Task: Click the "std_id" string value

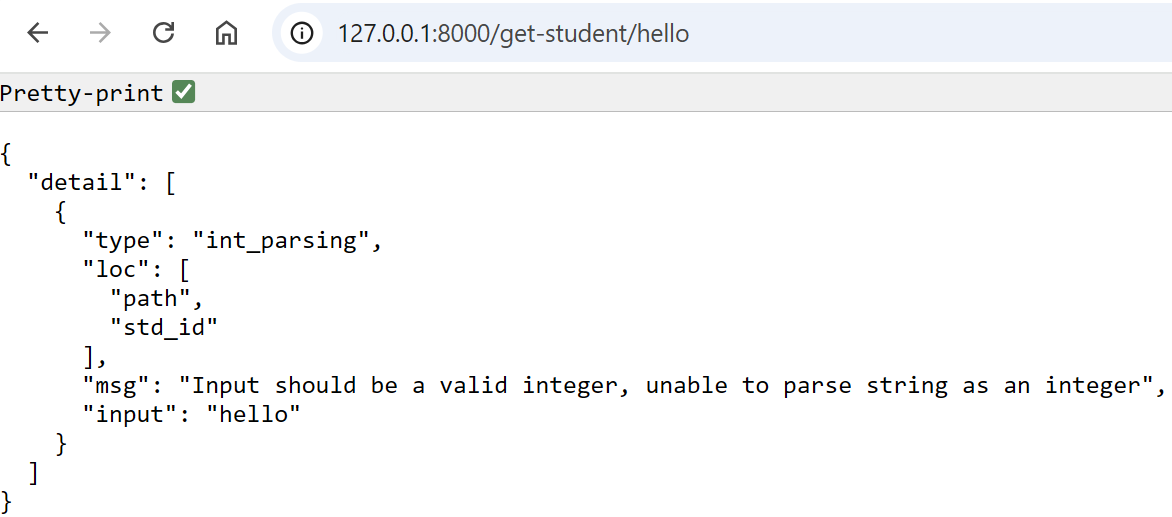Action: click(164, 327)
